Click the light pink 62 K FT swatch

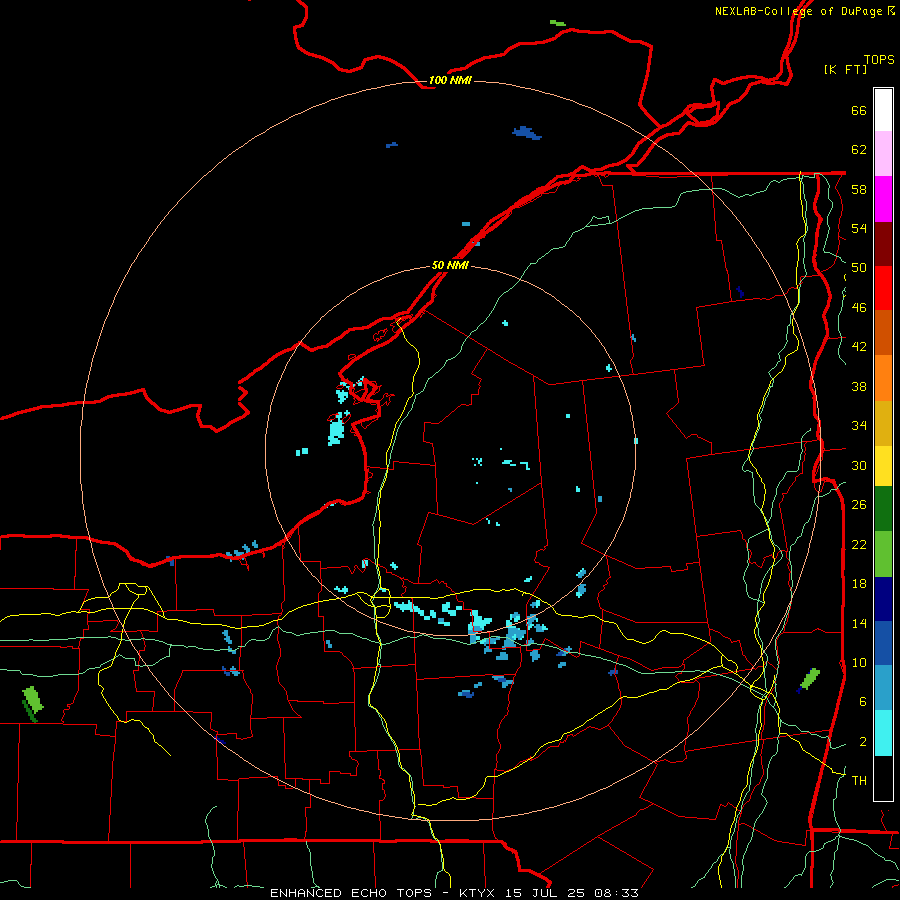pyautogui.click(x=883, y=154)
